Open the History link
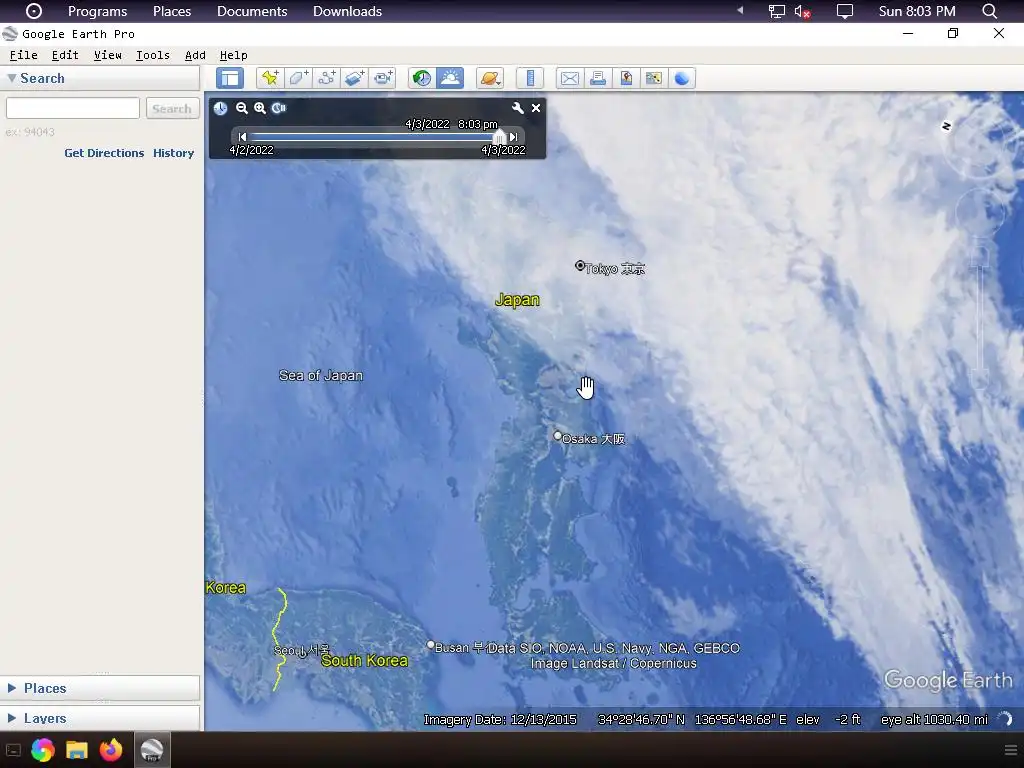1024x768 pixels. point(174,153)
